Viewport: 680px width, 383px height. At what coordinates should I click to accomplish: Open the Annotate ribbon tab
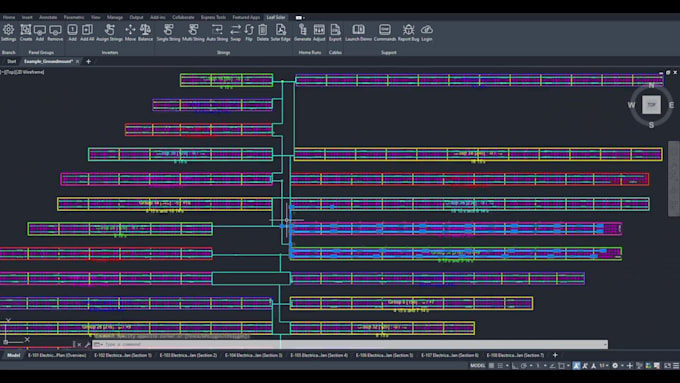pyautogui.click(x=48, y=17)
